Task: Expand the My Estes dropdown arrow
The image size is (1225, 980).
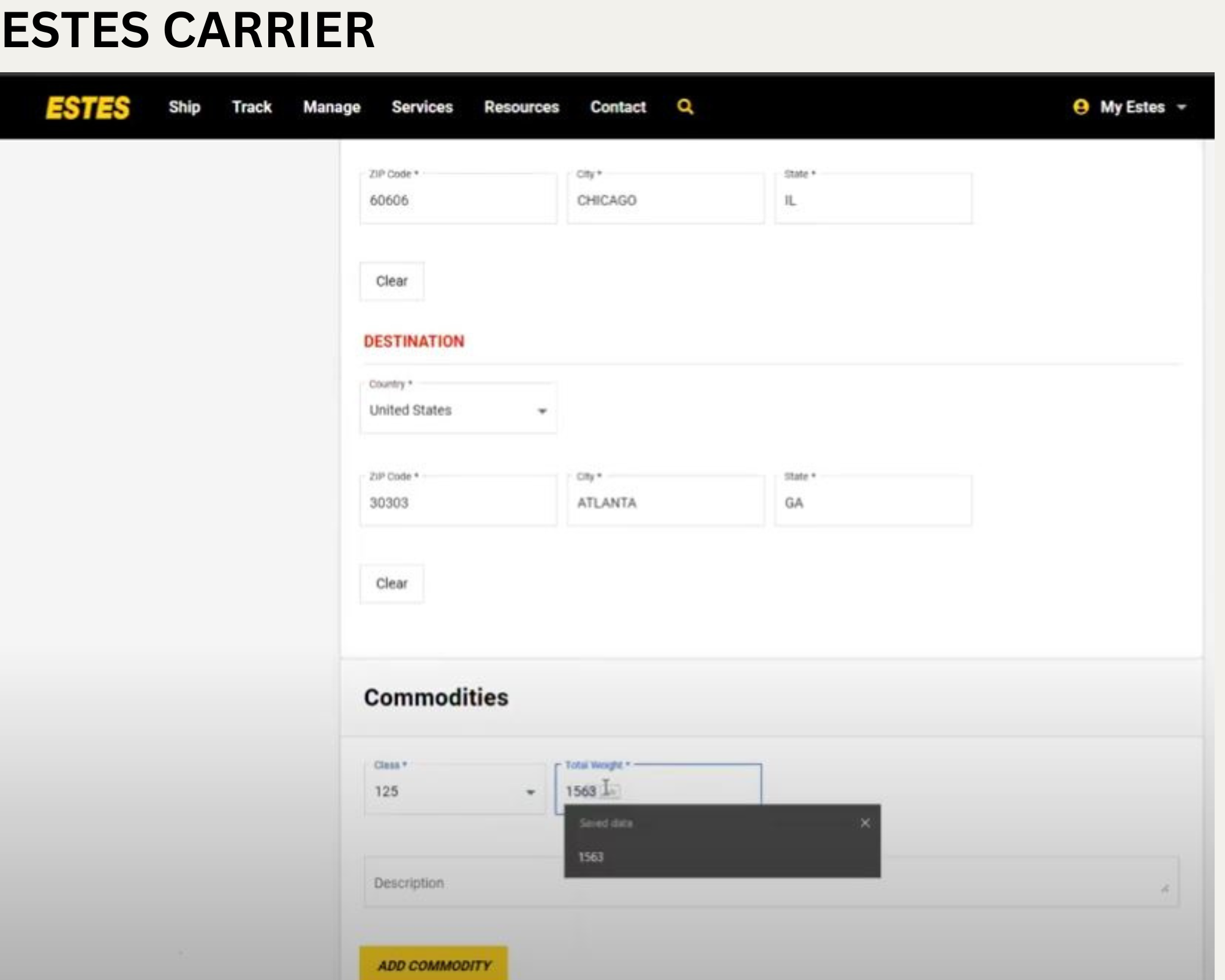Action: [x=1182, y=107]
